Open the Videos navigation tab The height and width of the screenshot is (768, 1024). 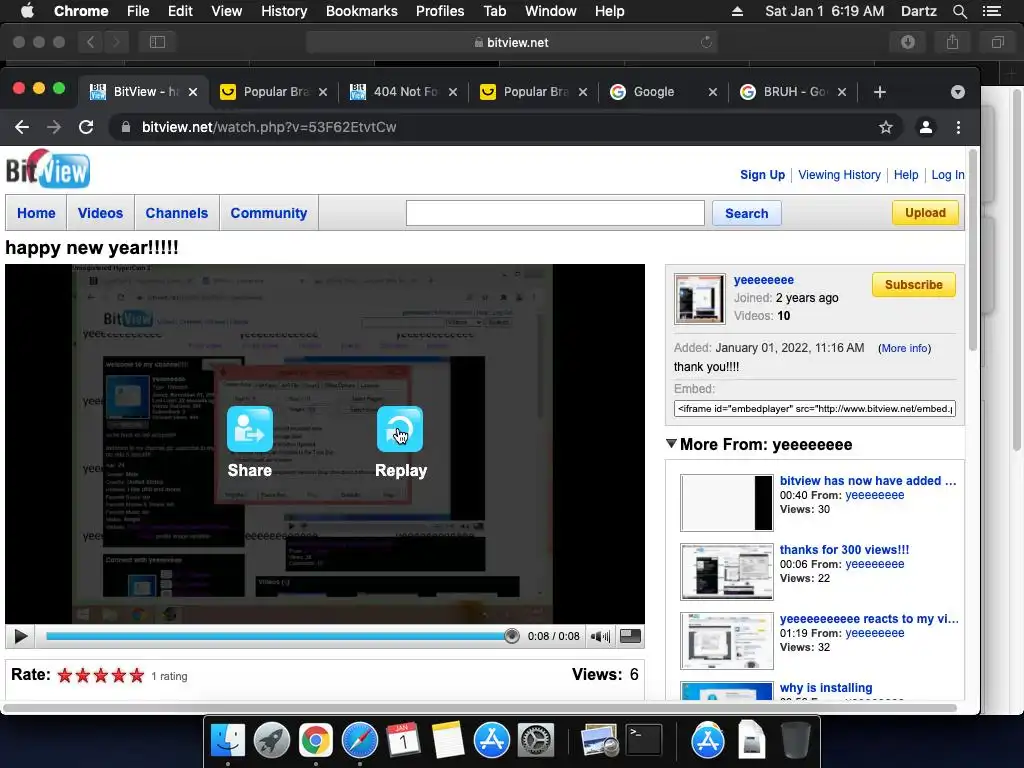pos(100,213)
